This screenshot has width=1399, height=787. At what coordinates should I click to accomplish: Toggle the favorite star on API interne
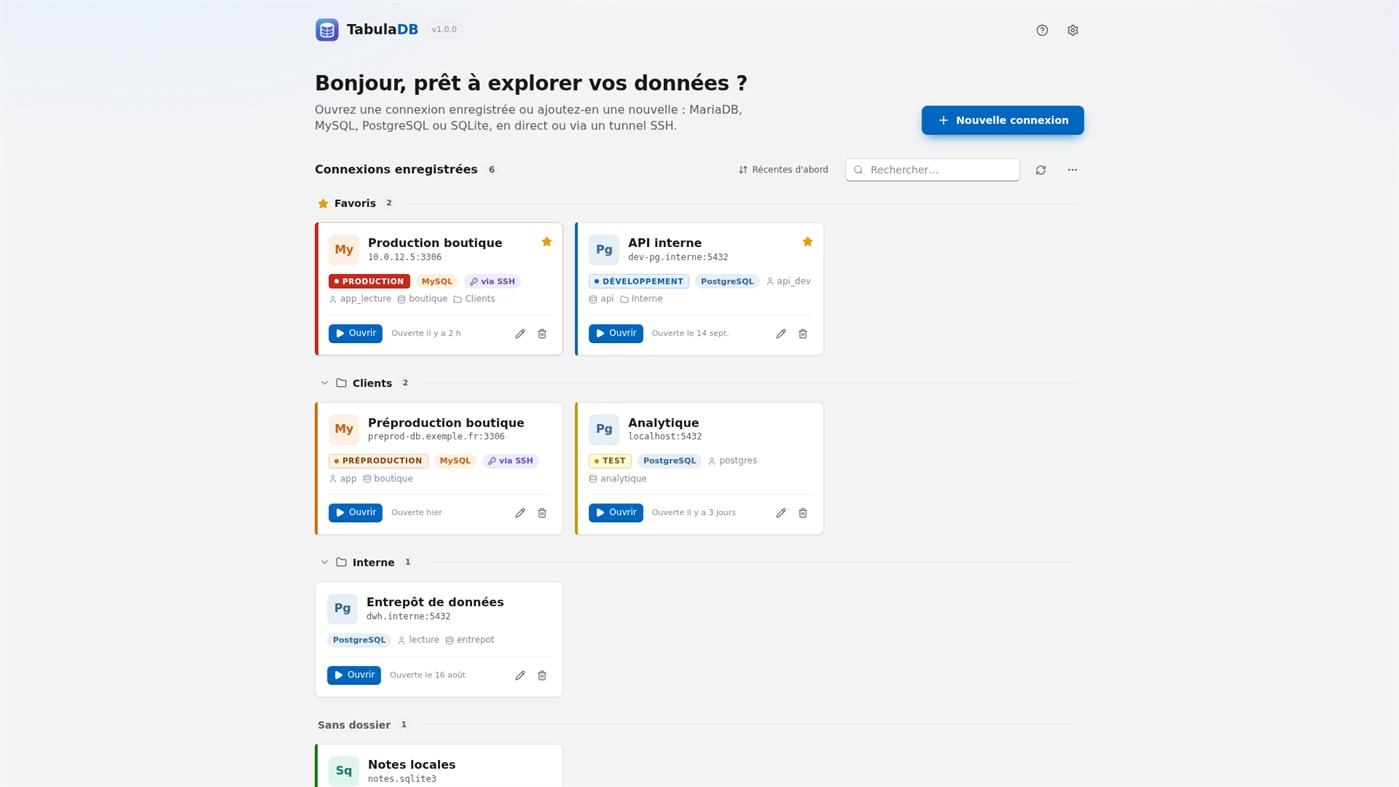coord(808,242)
